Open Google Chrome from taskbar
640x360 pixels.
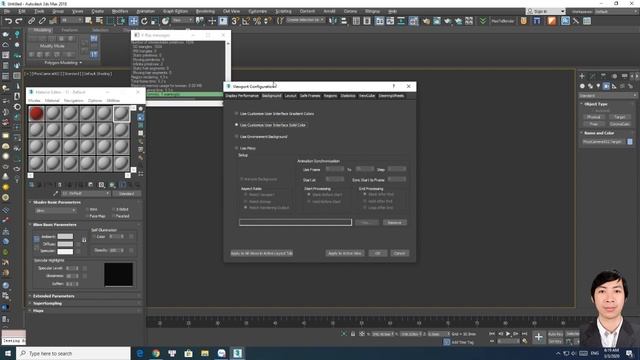[x=156, y=353]
